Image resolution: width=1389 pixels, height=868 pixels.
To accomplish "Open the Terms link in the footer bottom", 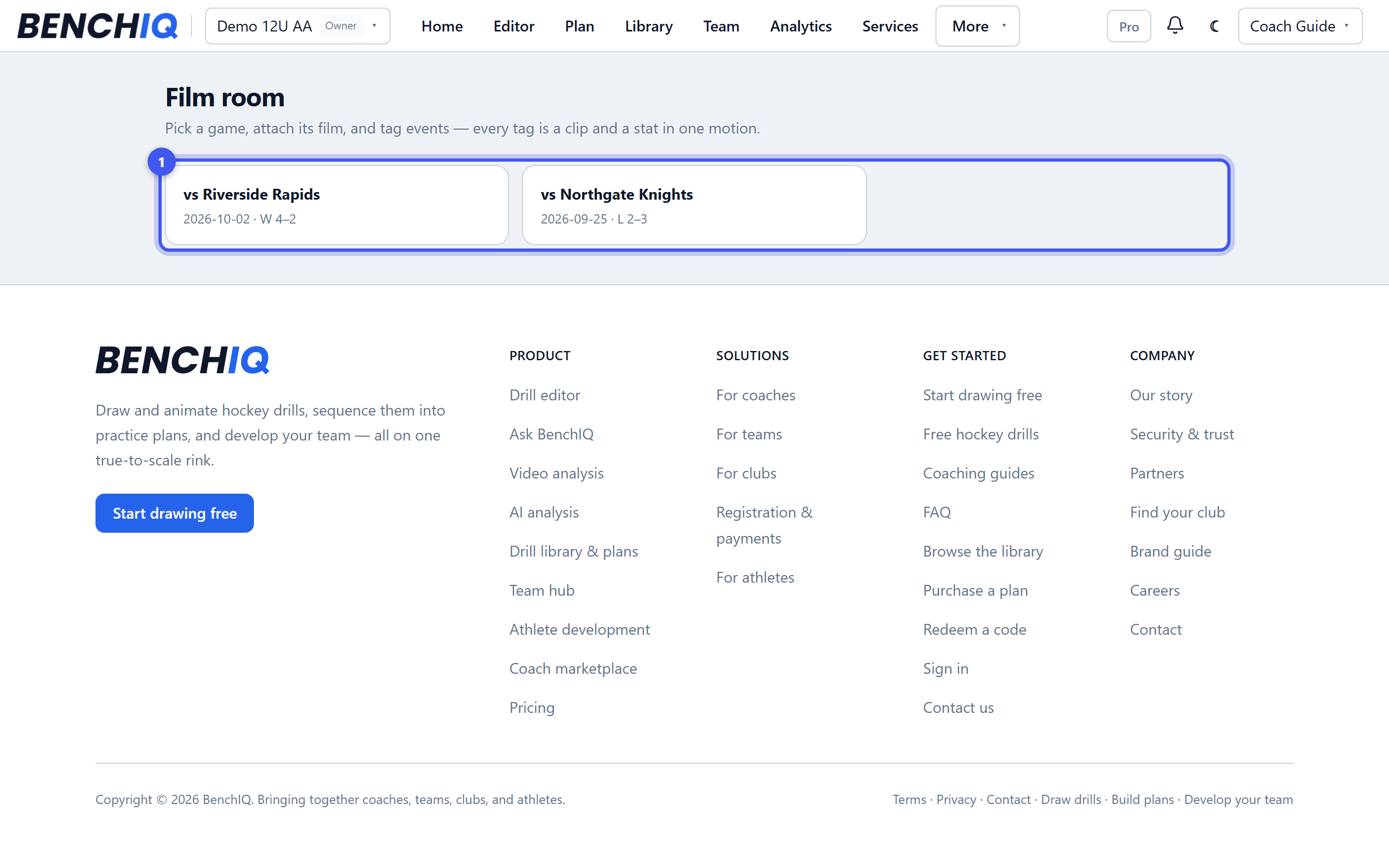I will [x=909, y=799].
